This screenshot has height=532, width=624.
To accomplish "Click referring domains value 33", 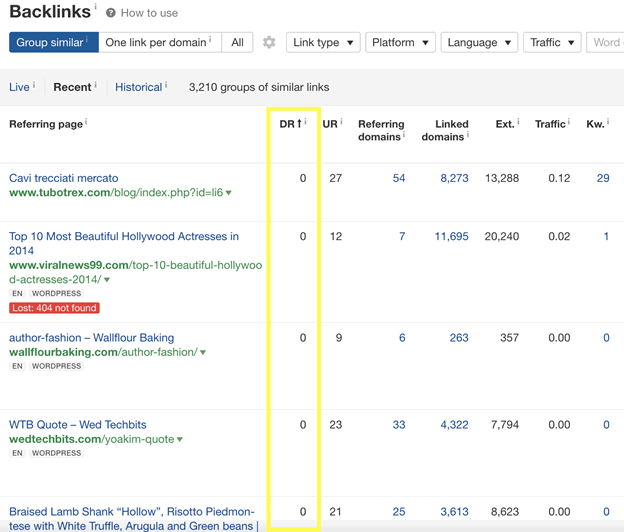I will tap(399, 425).
